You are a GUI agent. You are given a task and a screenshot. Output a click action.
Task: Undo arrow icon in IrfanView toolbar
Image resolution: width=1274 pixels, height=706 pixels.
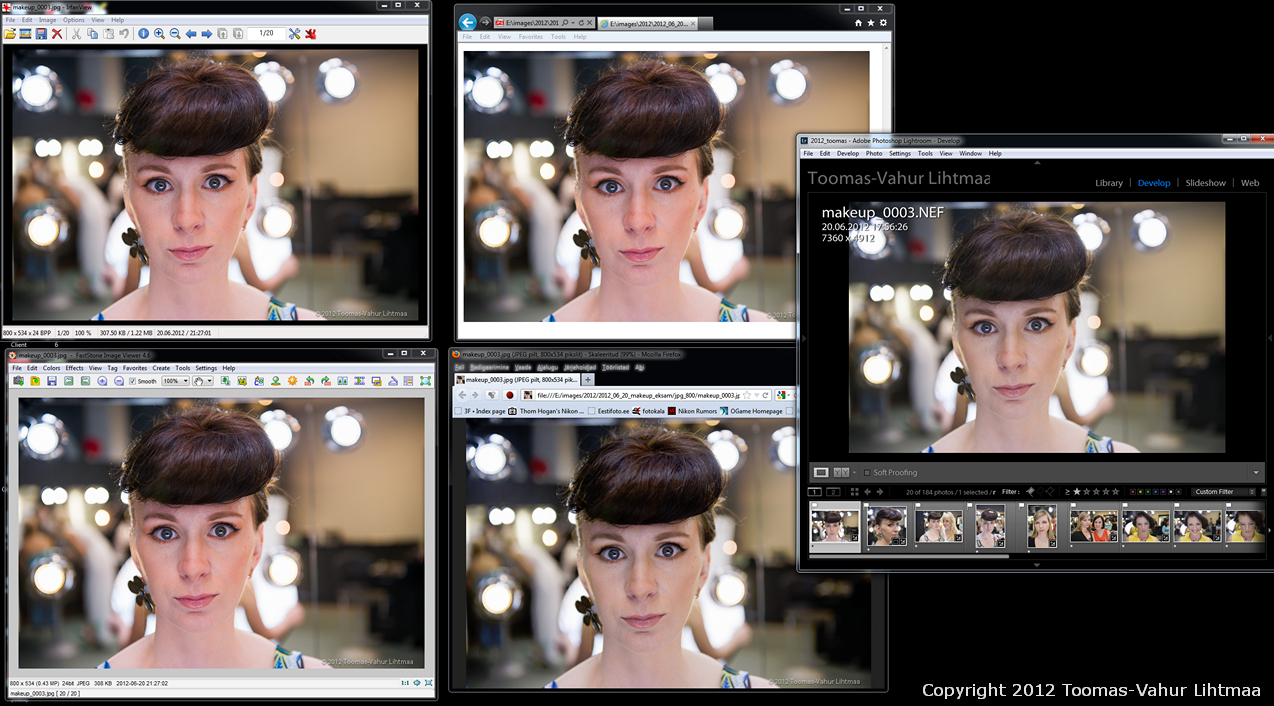point(124,34)
